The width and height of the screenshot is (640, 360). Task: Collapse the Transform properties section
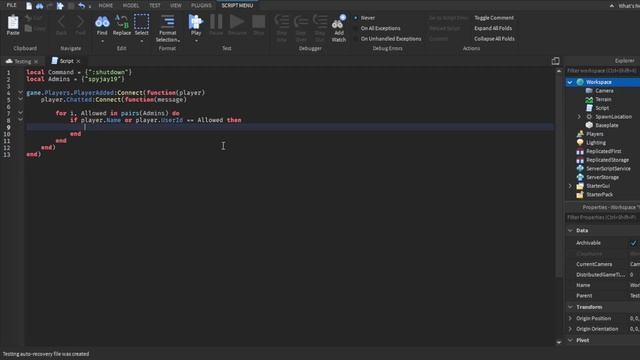point(570,307)
